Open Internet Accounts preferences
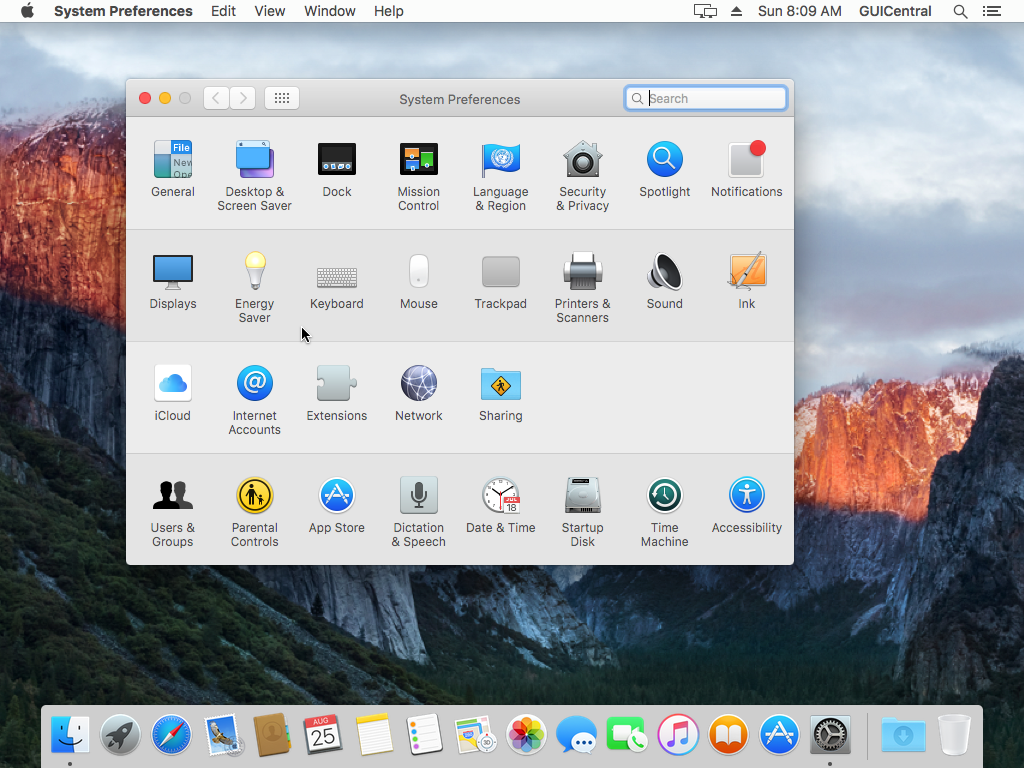 point(255,400)
